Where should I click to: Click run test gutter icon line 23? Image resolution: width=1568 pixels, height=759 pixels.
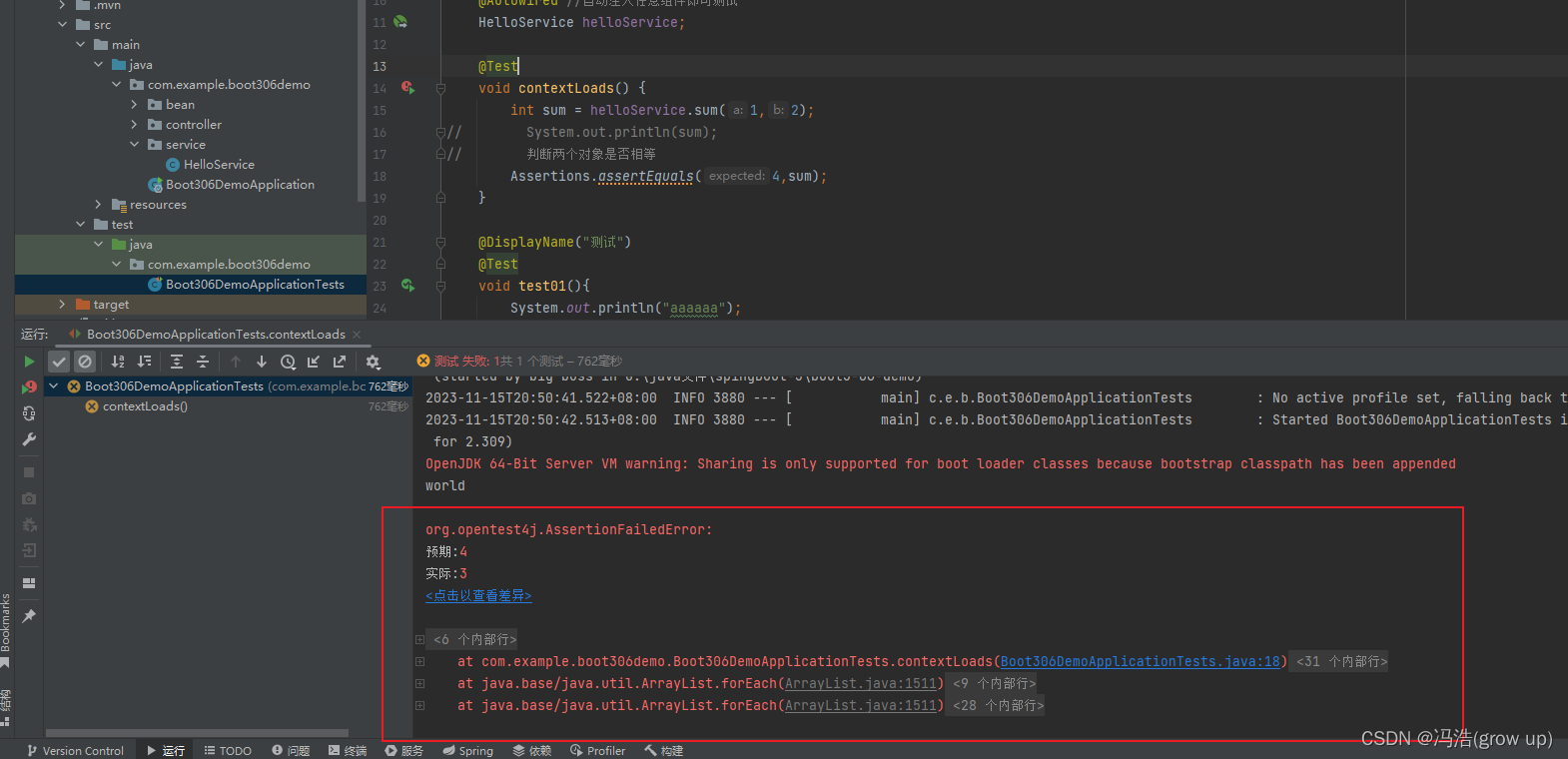[407, 286]
